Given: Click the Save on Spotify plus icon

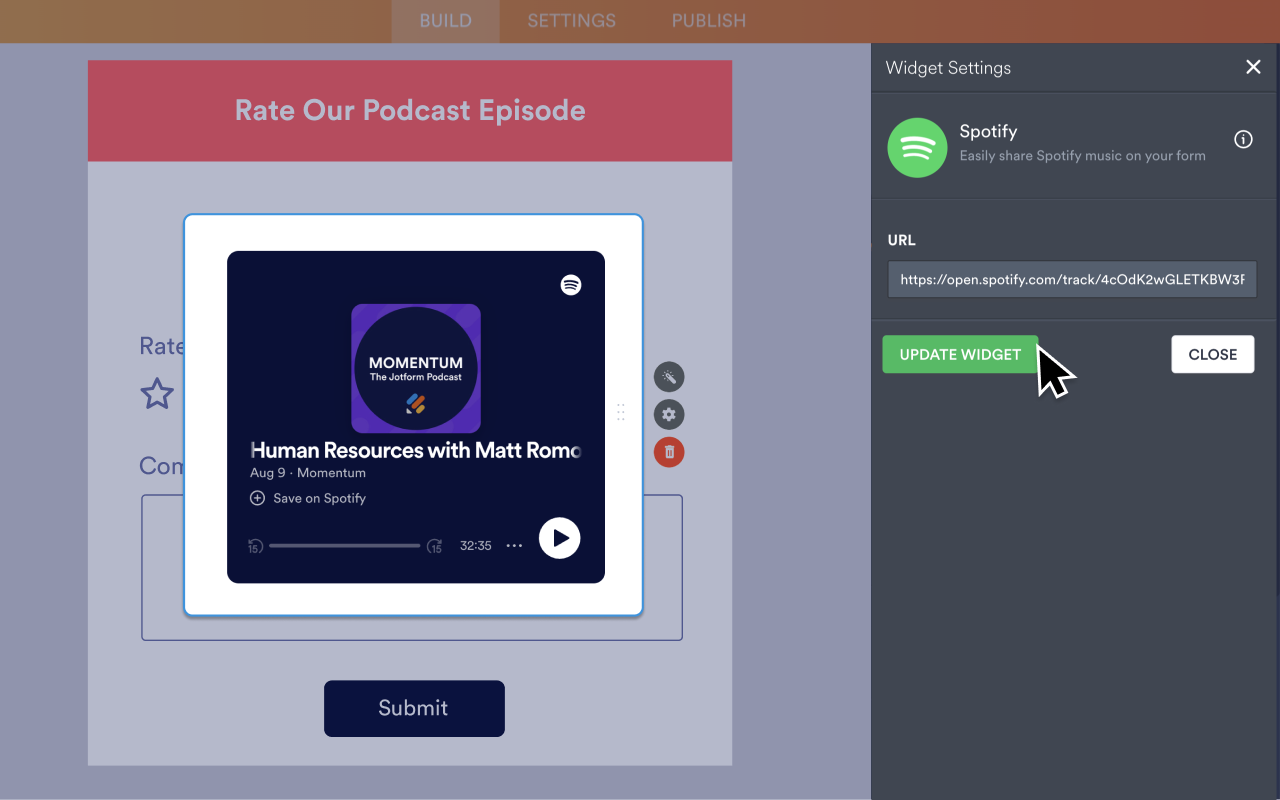Looking at the screenshot, I should [x=257, y=498].
